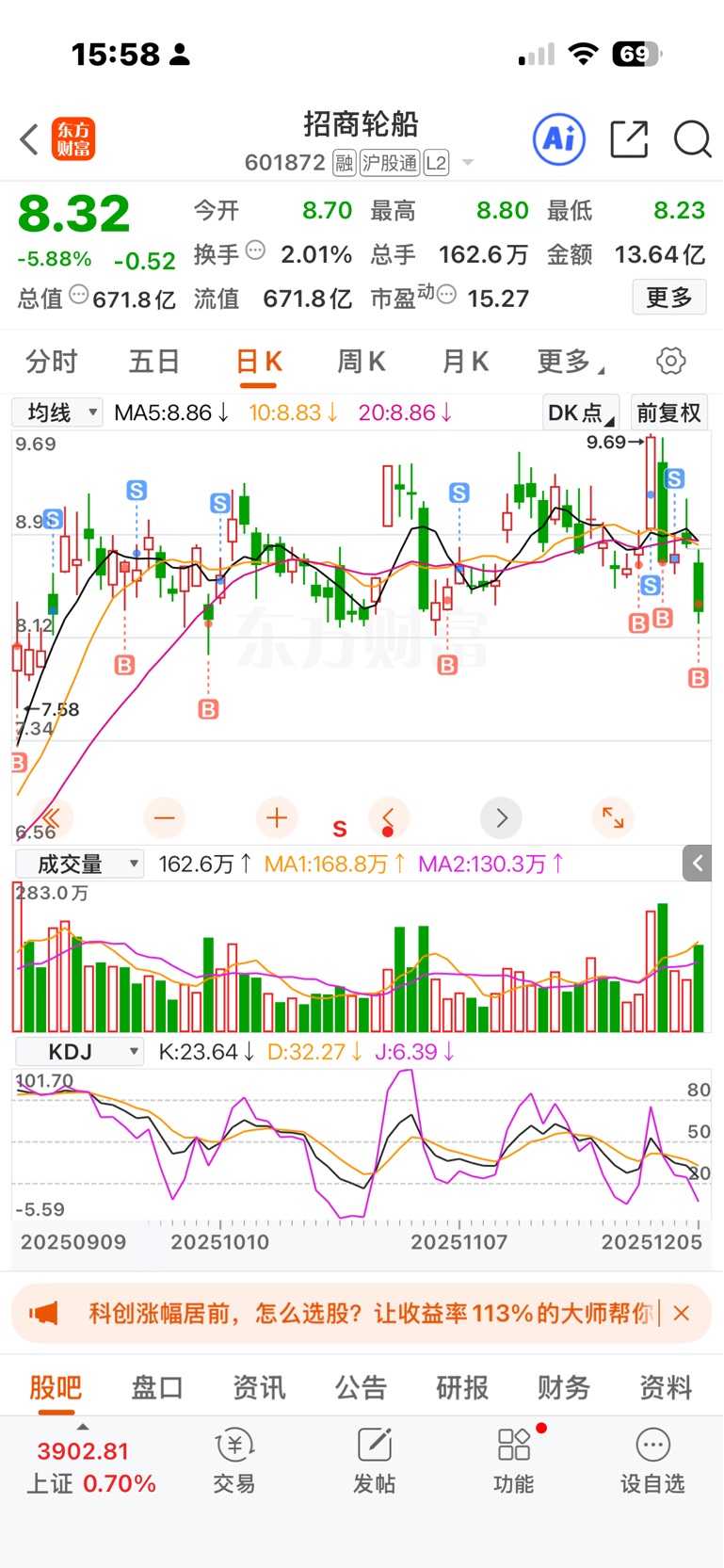Open promo banner 科创涨幅居前 link

pos(370,1313)
